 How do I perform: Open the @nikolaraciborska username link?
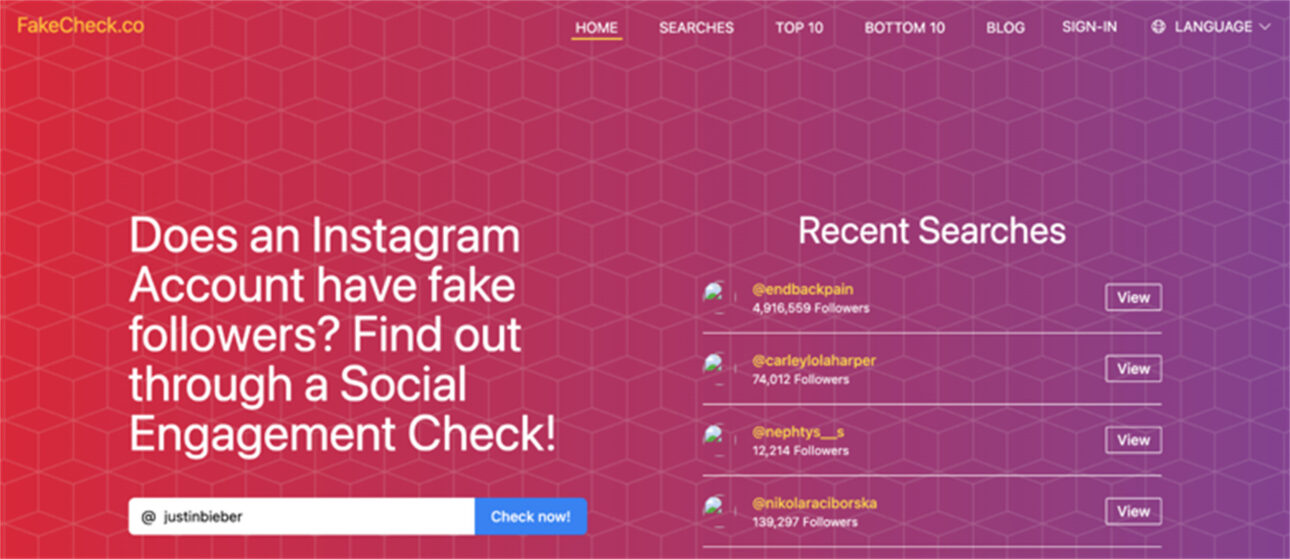tap(814, 503)
